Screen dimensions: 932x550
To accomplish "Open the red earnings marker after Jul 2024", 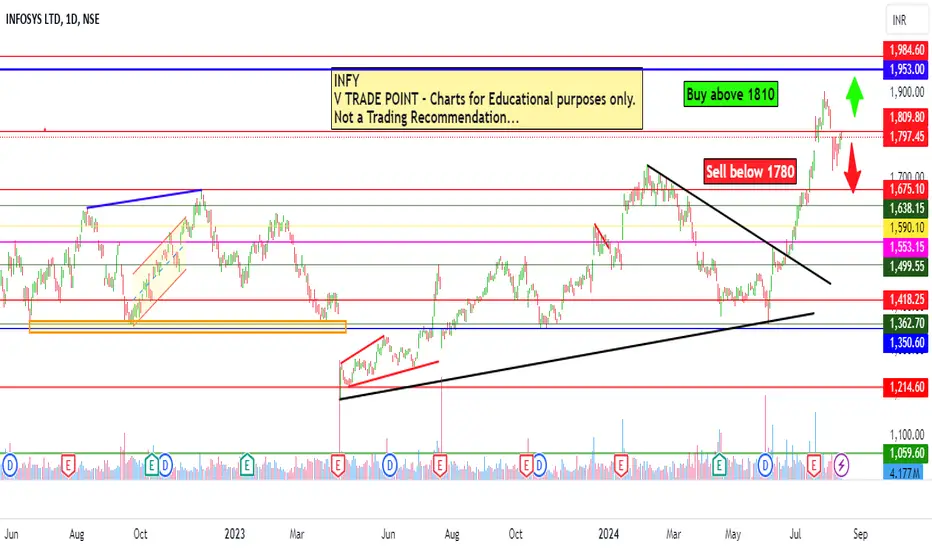I will click(813, 465).
